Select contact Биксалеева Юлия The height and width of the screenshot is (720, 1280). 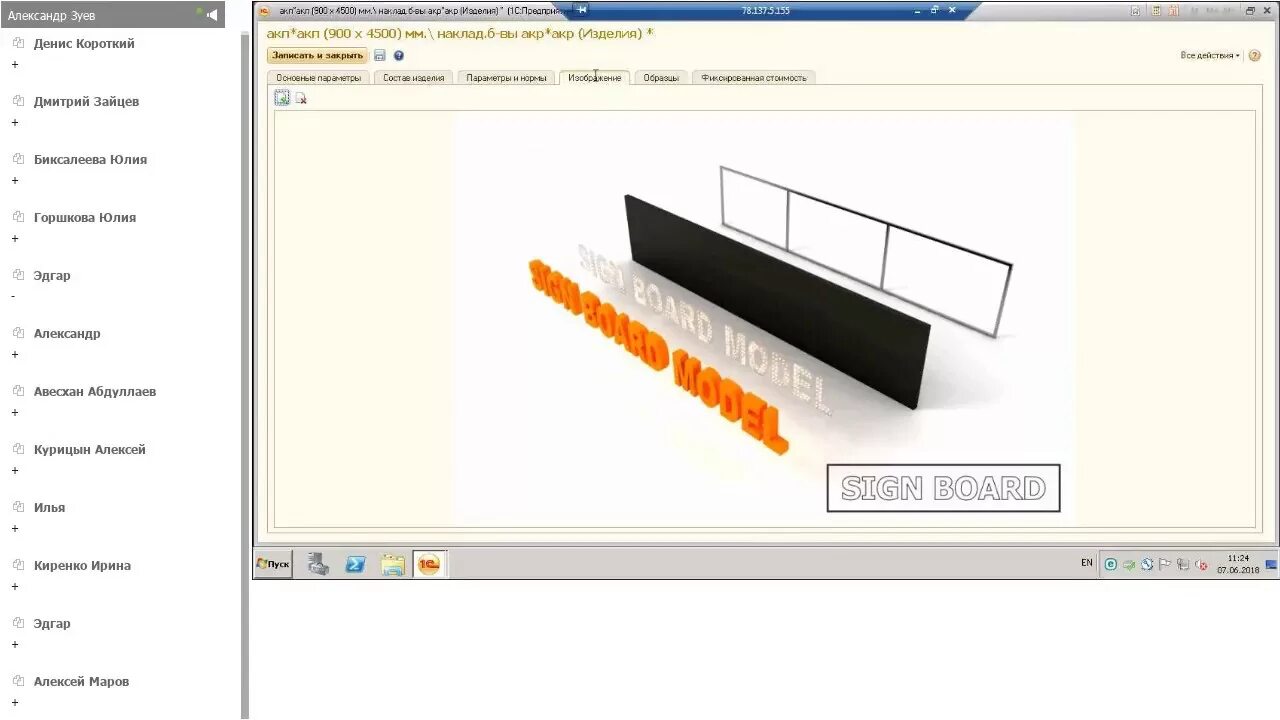point(90,159)
